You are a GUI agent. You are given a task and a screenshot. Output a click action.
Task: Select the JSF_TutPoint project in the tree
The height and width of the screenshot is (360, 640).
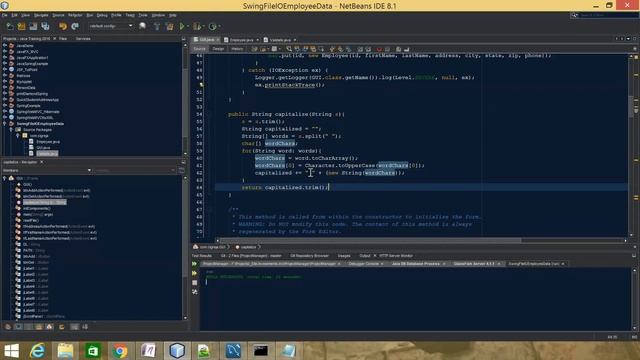pos(27,70)
